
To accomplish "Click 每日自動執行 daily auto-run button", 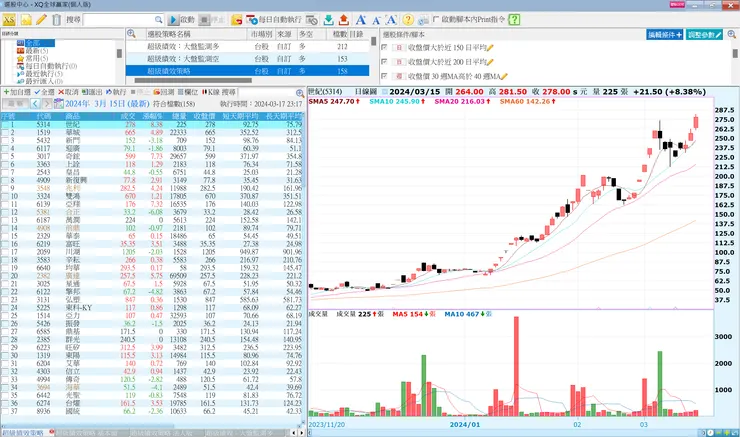I will click(274, 20).
